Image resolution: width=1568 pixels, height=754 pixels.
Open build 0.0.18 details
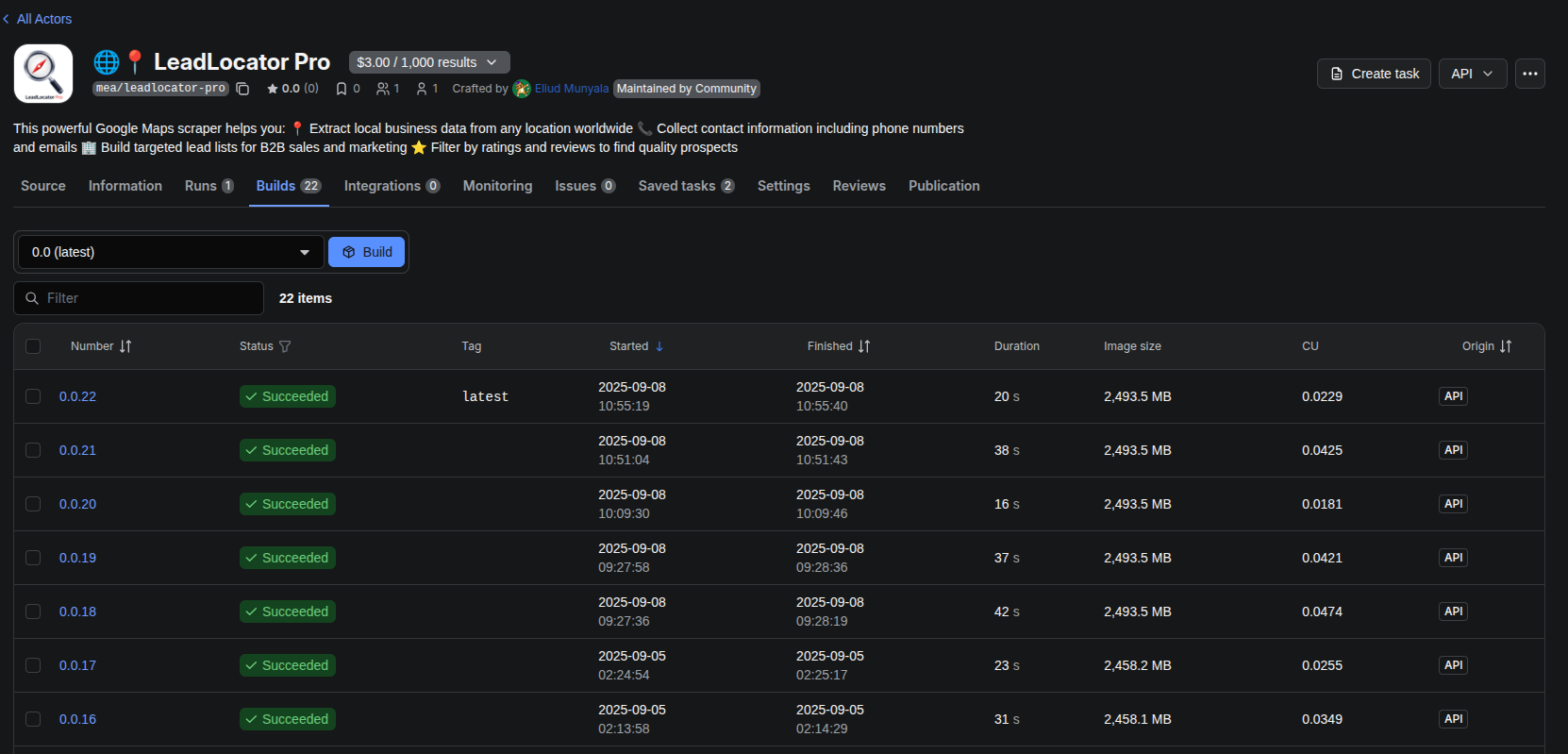(x=77, y=612)
